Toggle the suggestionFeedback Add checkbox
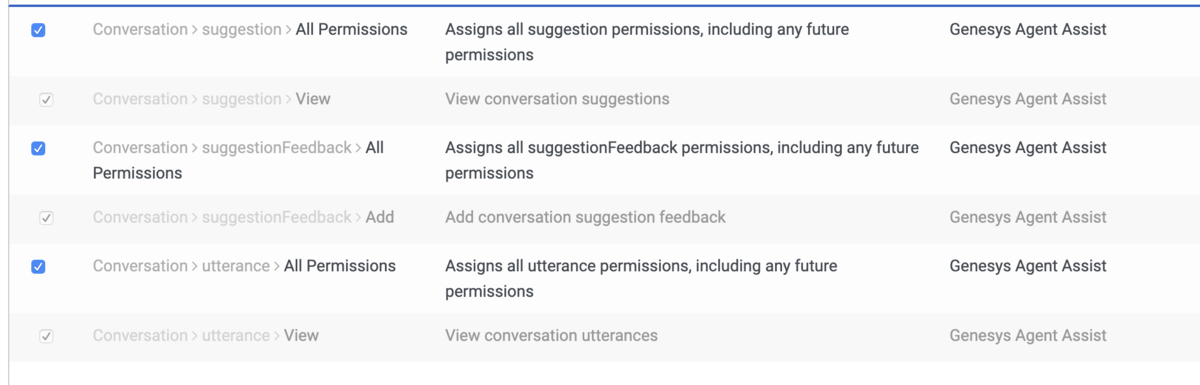This screenshot has width=1200, height=385. [x=46, y=218]
